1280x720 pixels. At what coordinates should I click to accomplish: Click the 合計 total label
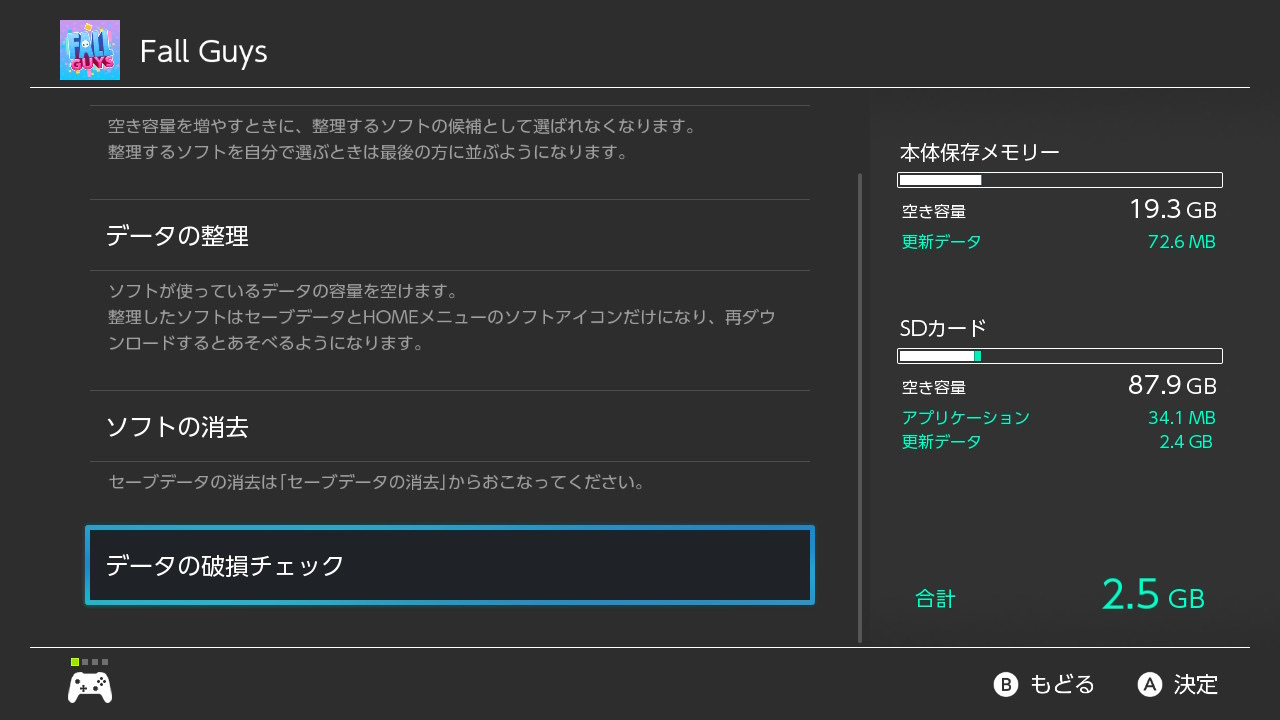935,599
